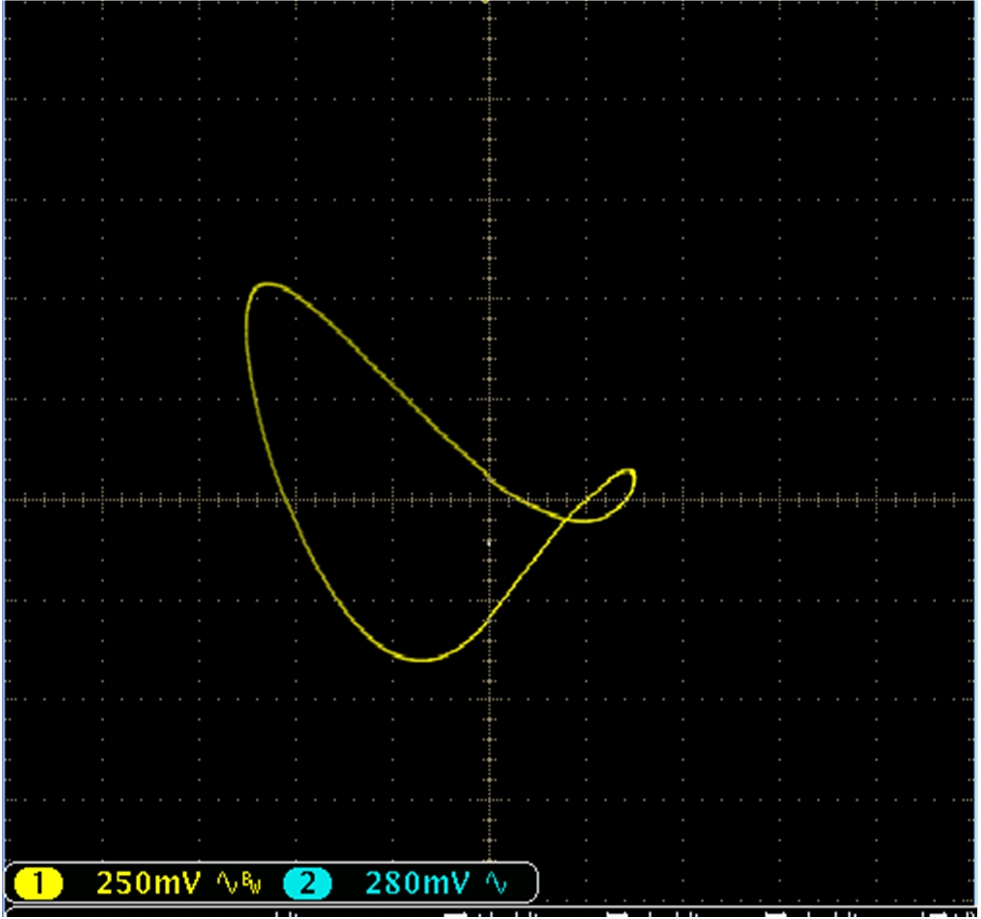Click the center crosshair of the graticule
Image resolution: width=981 pixels, height=919 pixels.
point(488,498)
